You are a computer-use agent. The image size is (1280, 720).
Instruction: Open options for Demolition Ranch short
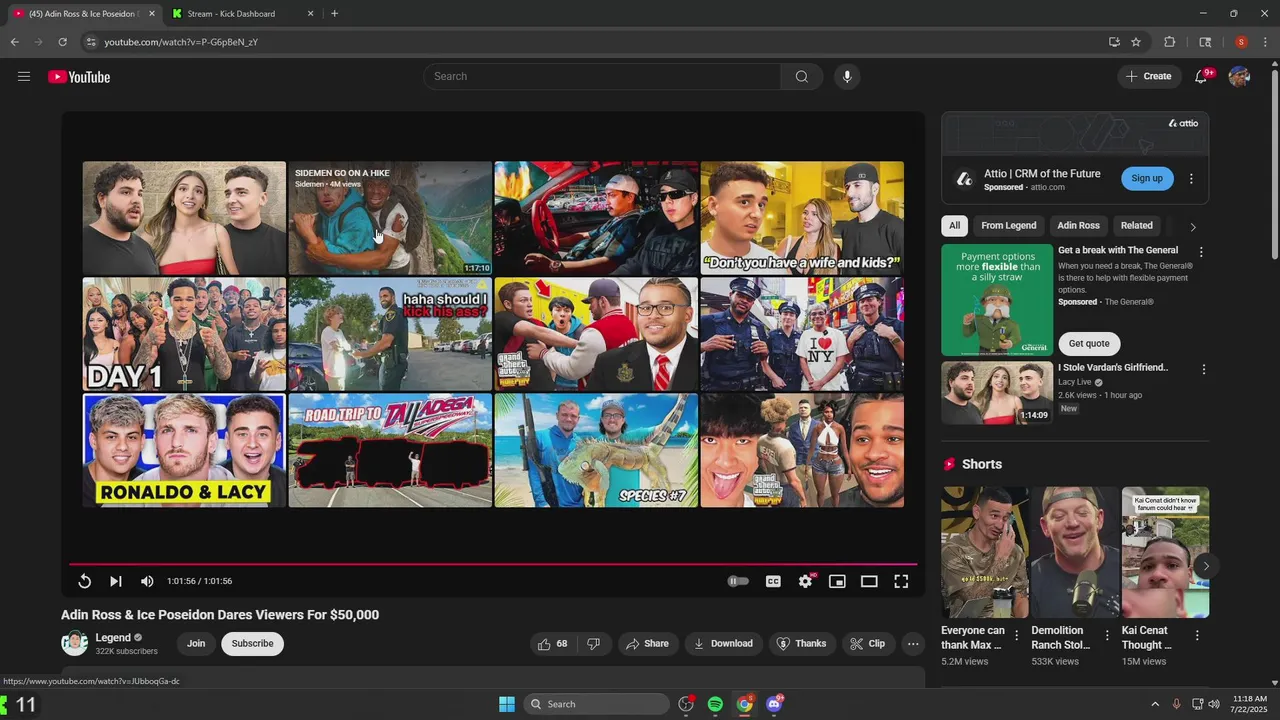pyautogui.click(x=1107, y=636)
